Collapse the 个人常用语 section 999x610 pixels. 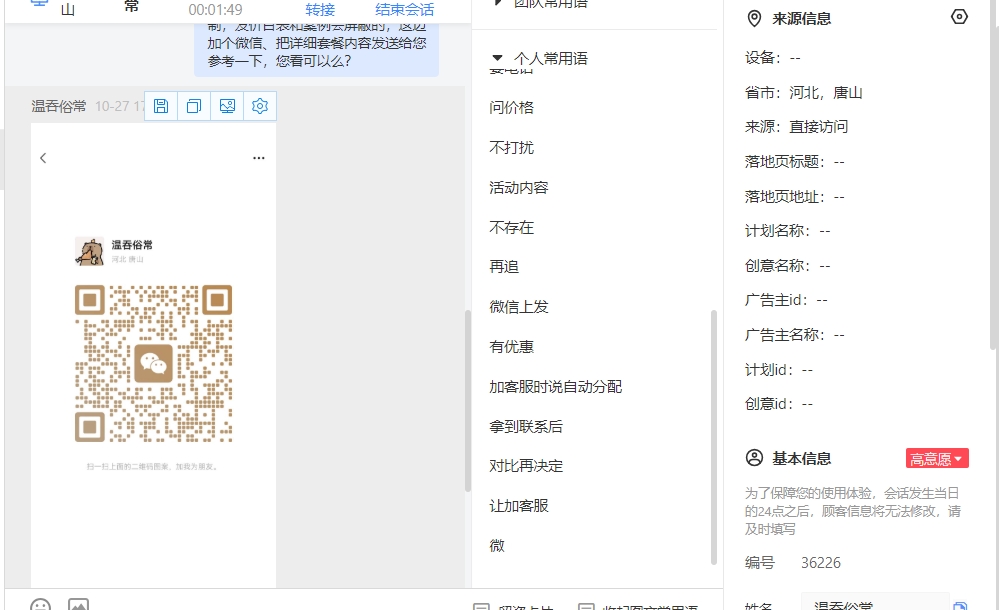point(498,59)
